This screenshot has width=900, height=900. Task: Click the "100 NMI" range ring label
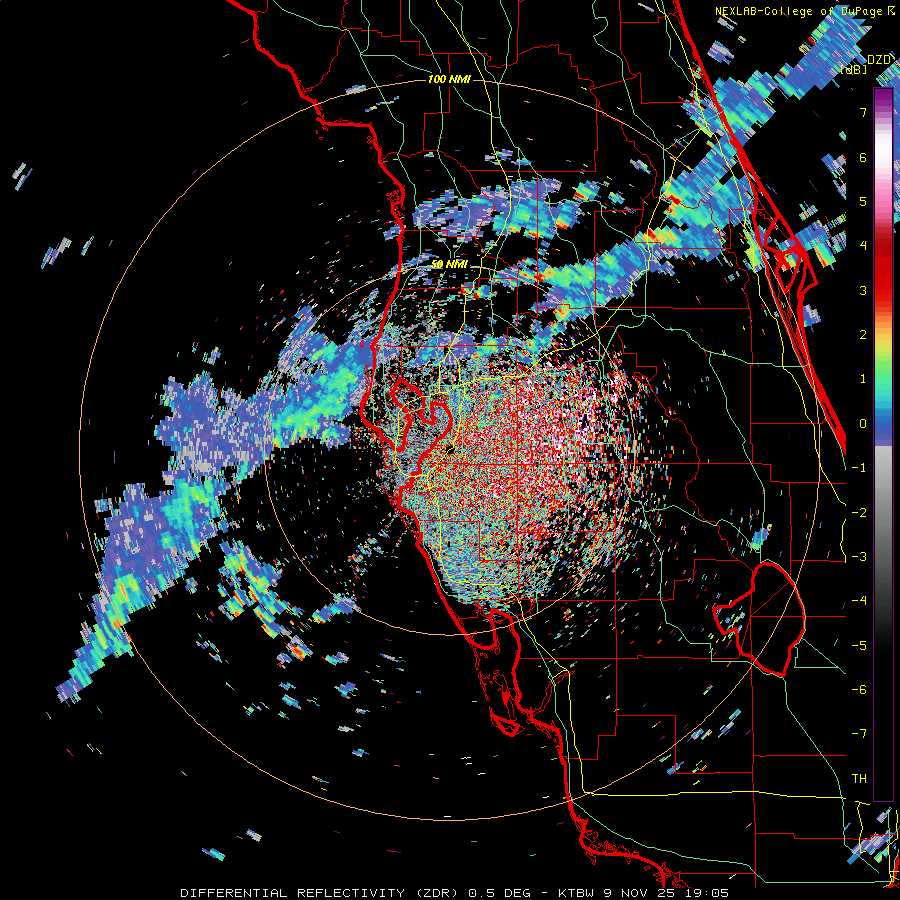(449, 79)
